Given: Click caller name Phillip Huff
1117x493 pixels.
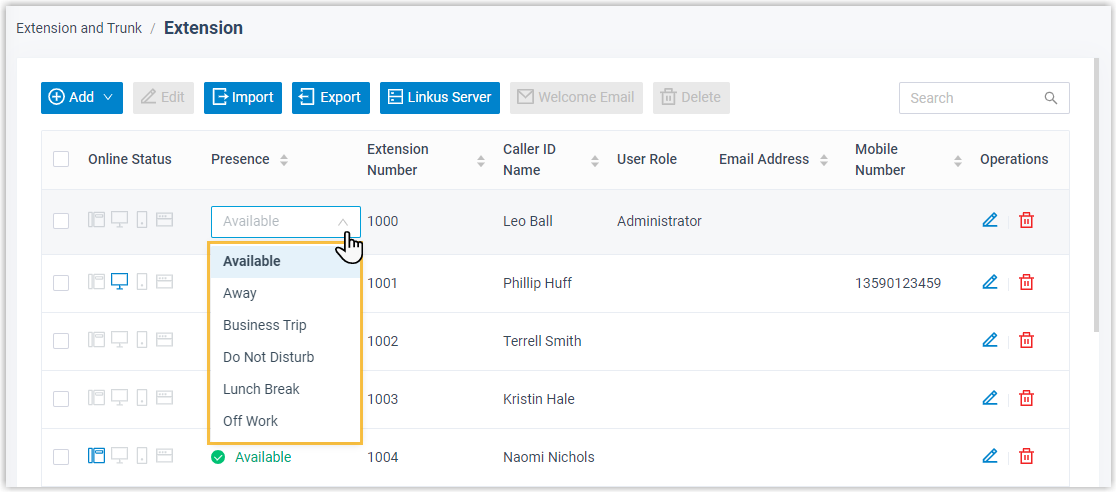Looking at the screenshot, I should [537, 283].
